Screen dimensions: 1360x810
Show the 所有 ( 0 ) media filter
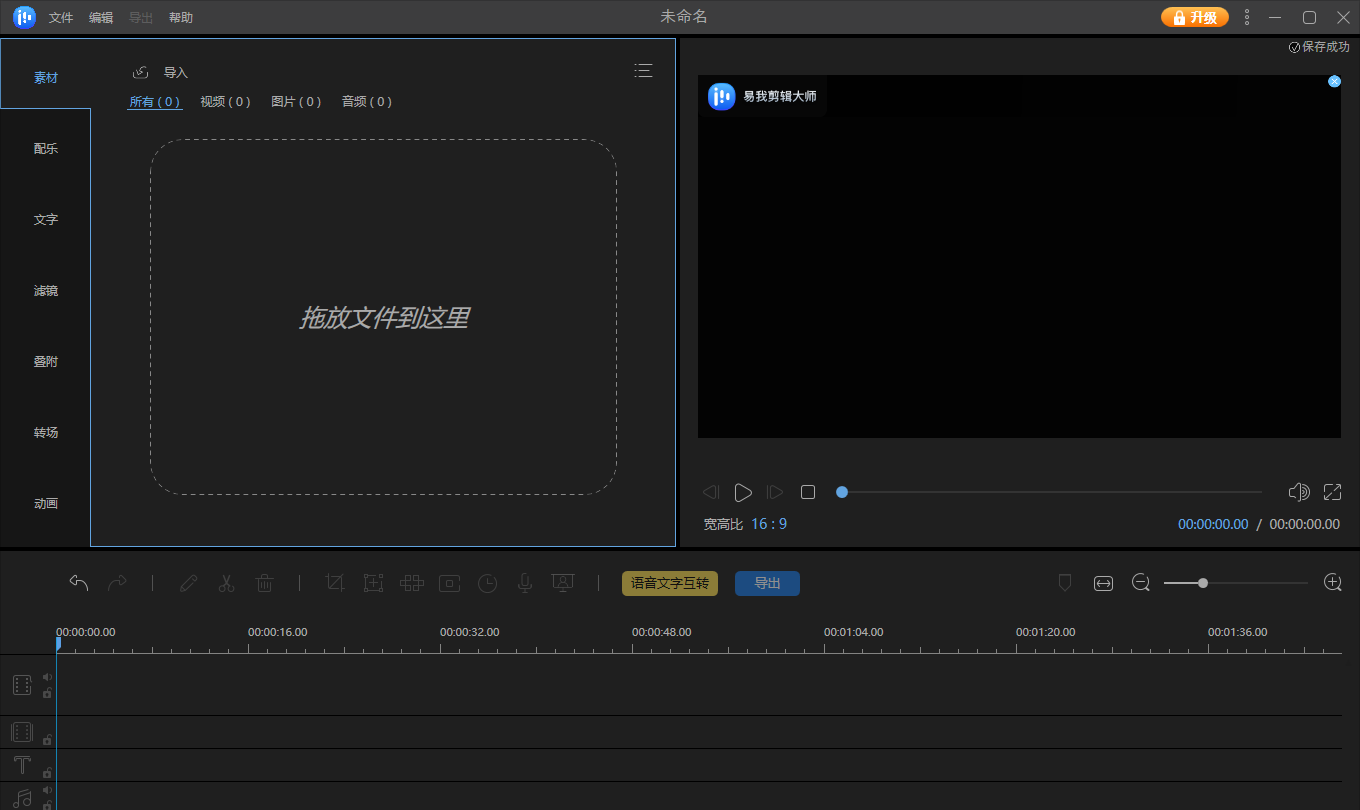155,101
